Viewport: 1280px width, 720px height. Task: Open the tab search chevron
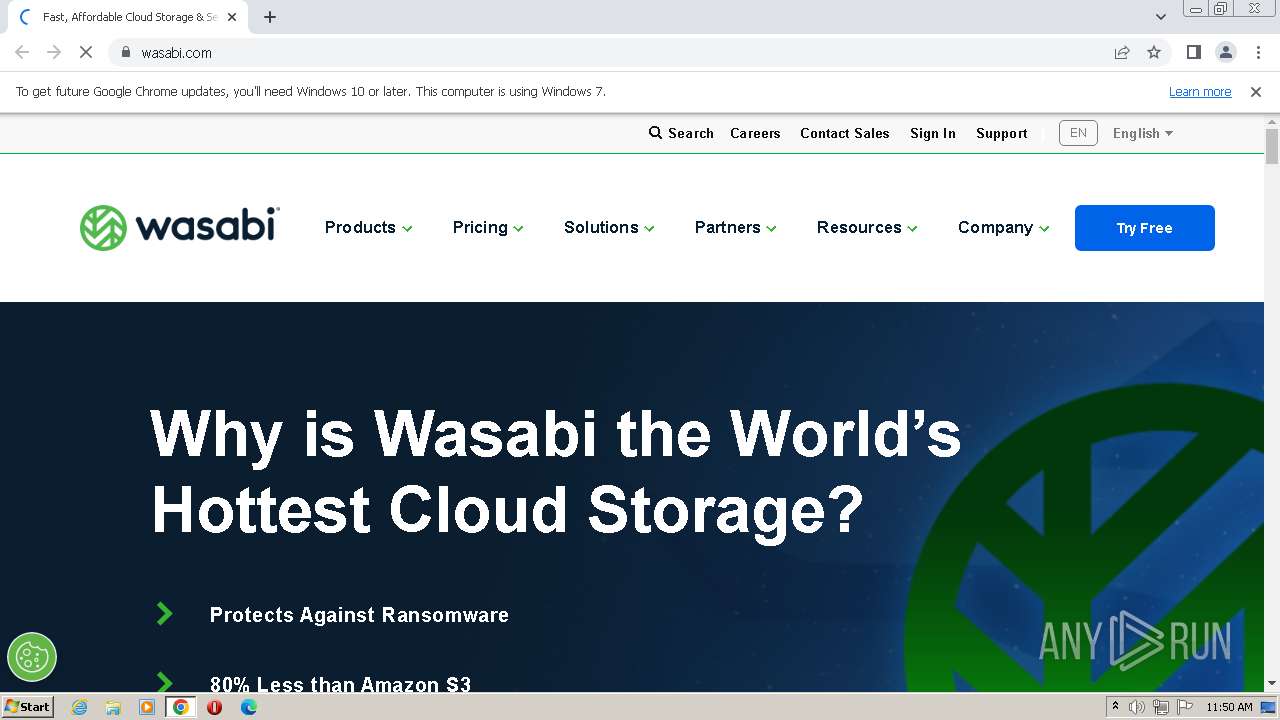pyautogui.click(x=1161, y=17)
